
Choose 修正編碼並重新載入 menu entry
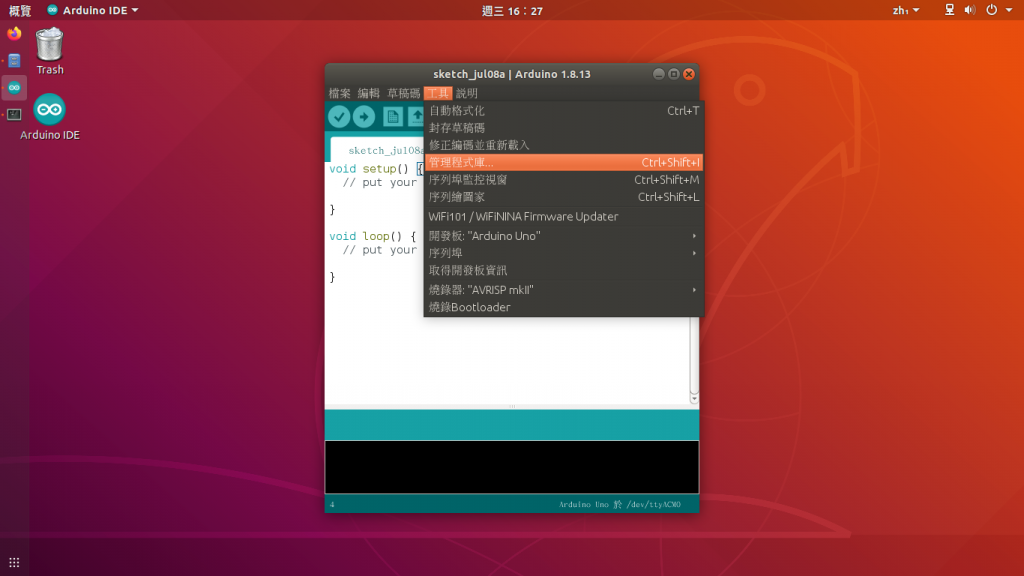click(x=564, y=145)
